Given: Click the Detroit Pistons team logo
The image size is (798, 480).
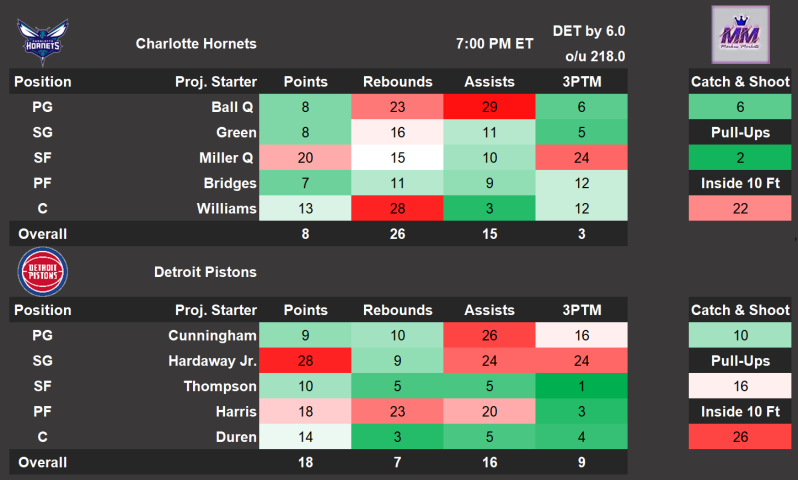Looking at the screenshot, I should point(40,272).
